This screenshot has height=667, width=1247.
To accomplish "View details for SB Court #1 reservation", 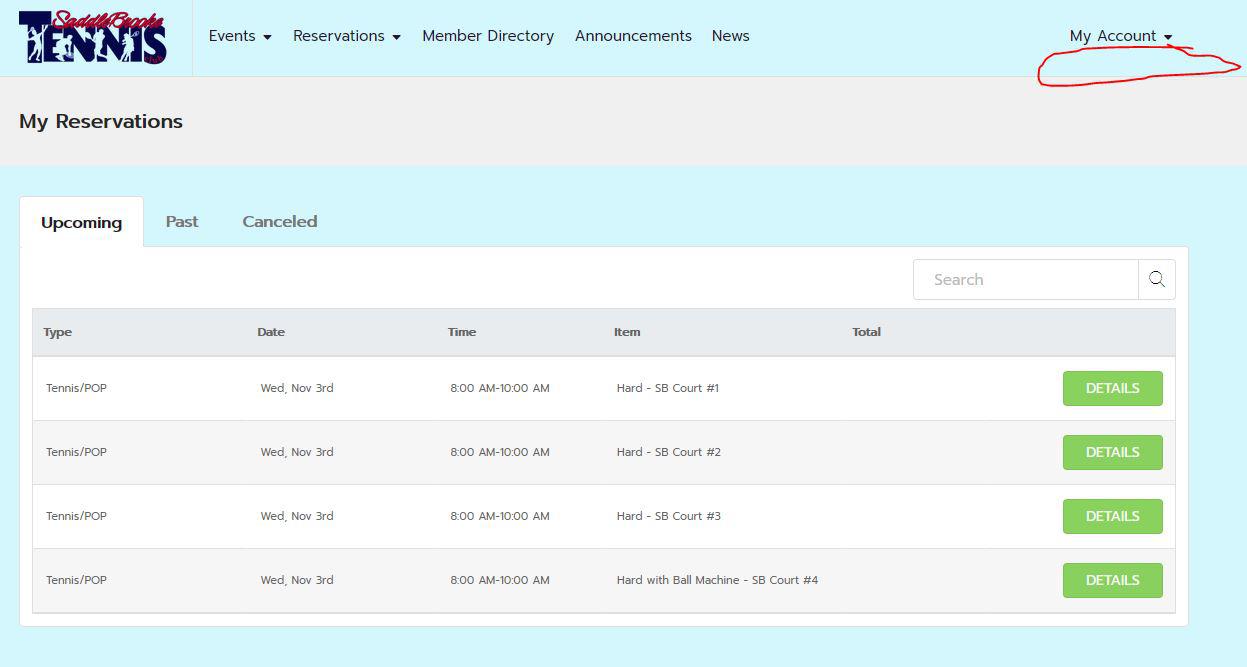I will point(1112,388).
